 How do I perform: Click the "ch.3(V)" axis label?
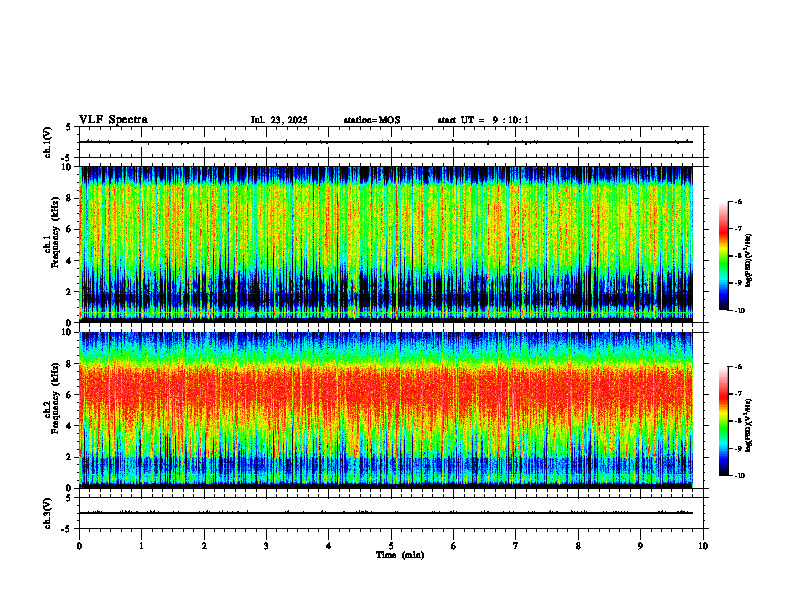pyautogui.click(x=48, y=513)
